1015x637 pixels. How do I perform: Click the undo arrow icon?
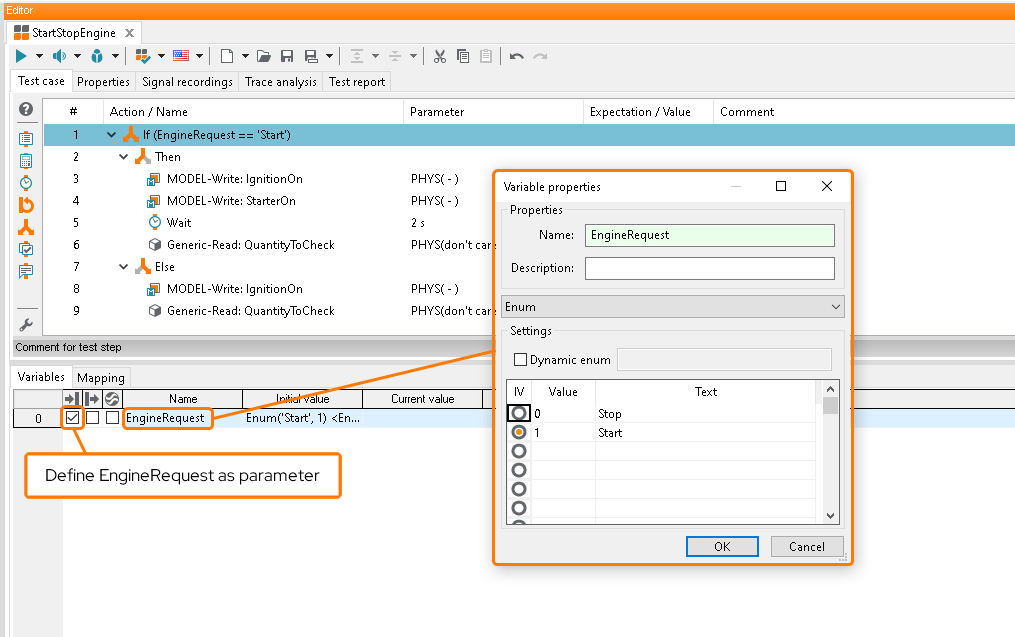pyautogui.click(x=517, y=56)
